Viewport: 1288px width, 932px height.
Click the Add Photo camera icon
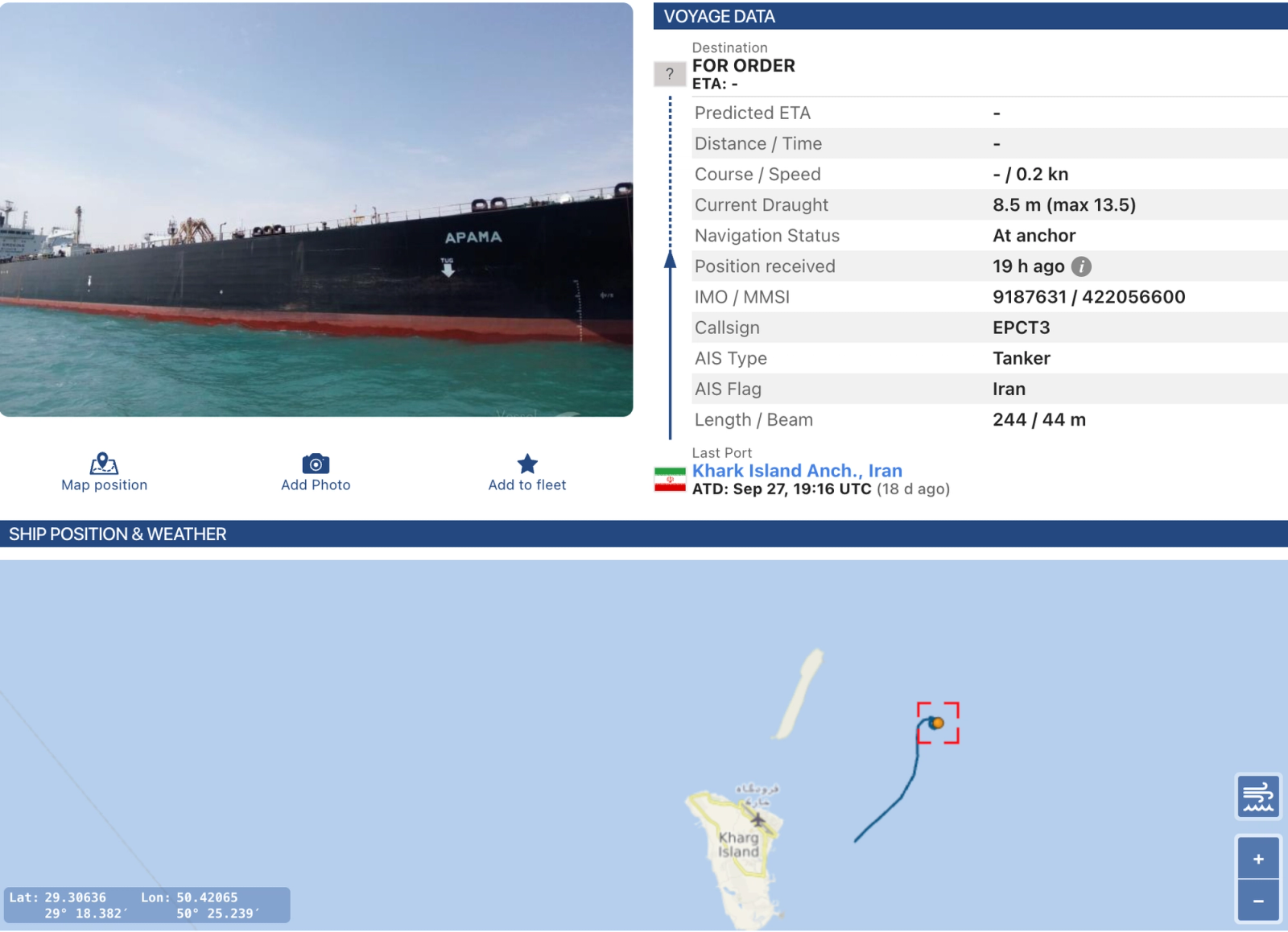click(316, 464)
